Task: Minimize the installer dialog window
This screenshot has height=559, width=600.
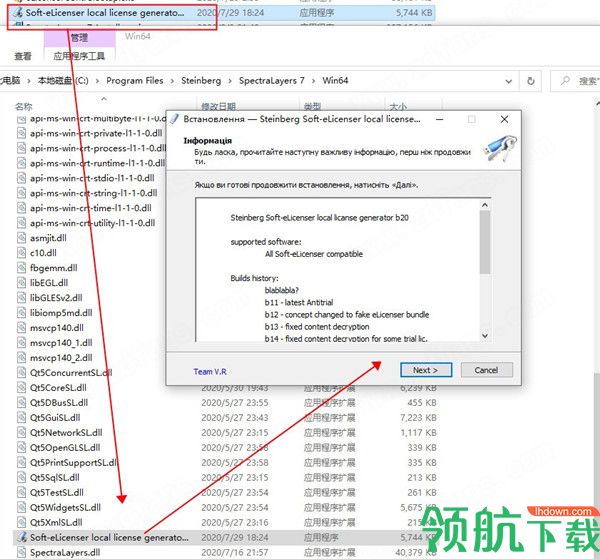Action: (x=440, y=119)
